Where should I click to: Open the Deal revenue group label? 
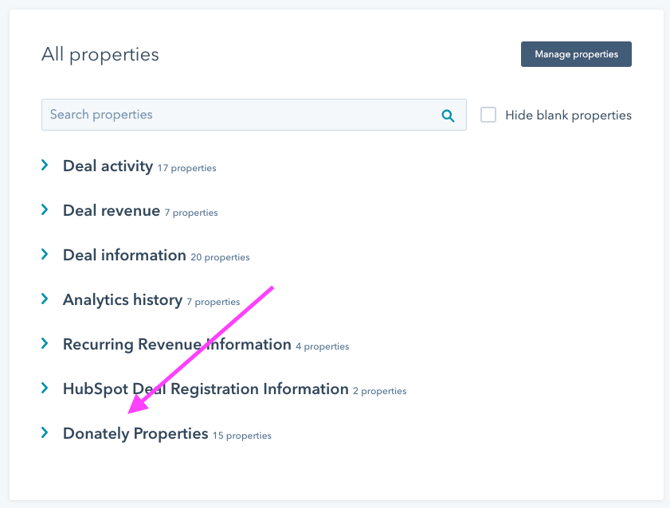click(111, 211)
